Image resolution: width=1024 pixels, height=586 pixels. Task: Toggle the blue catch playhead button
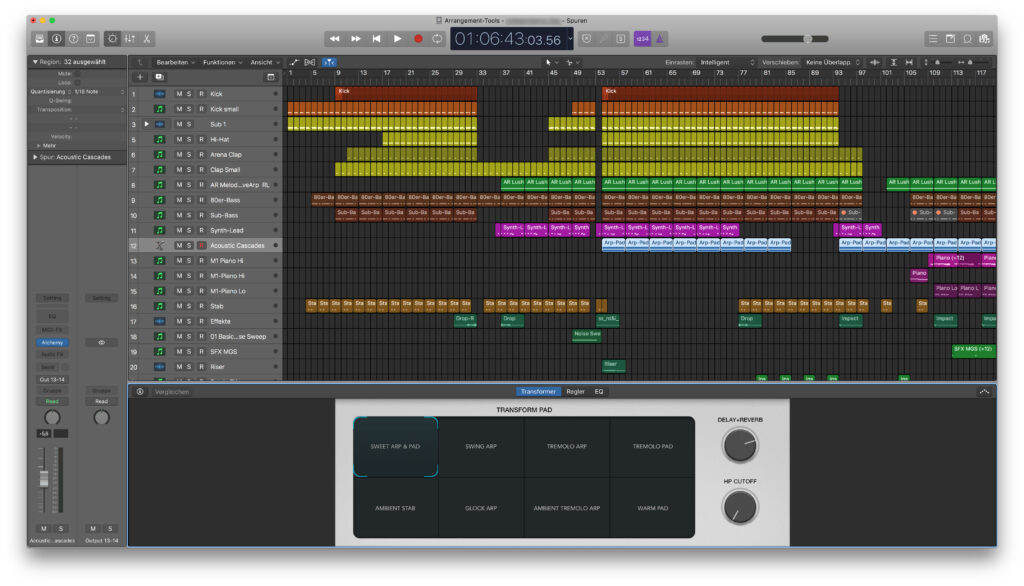[x=329, y=62]
